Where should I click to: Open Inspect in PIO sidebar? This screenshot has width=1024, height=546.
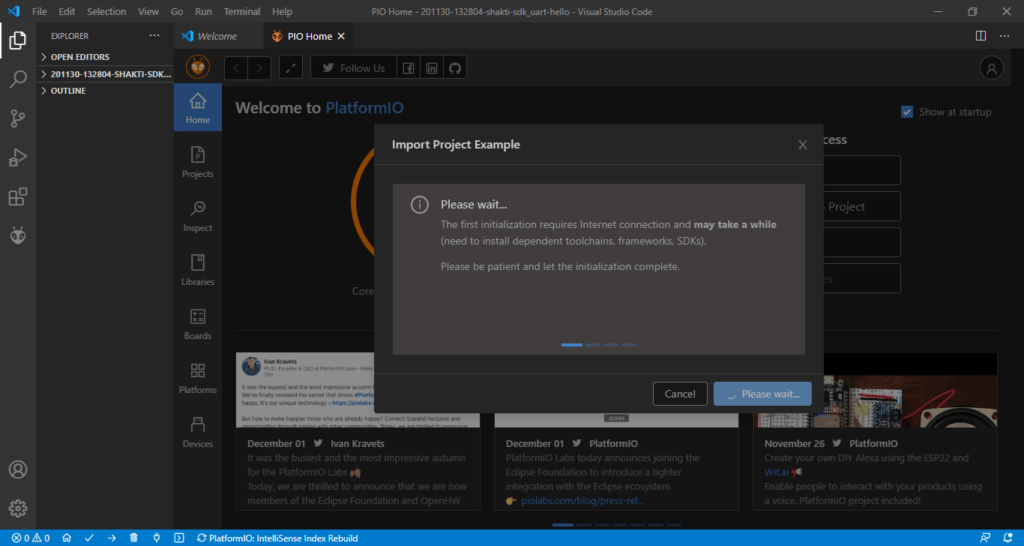click(x=198, y=216)
